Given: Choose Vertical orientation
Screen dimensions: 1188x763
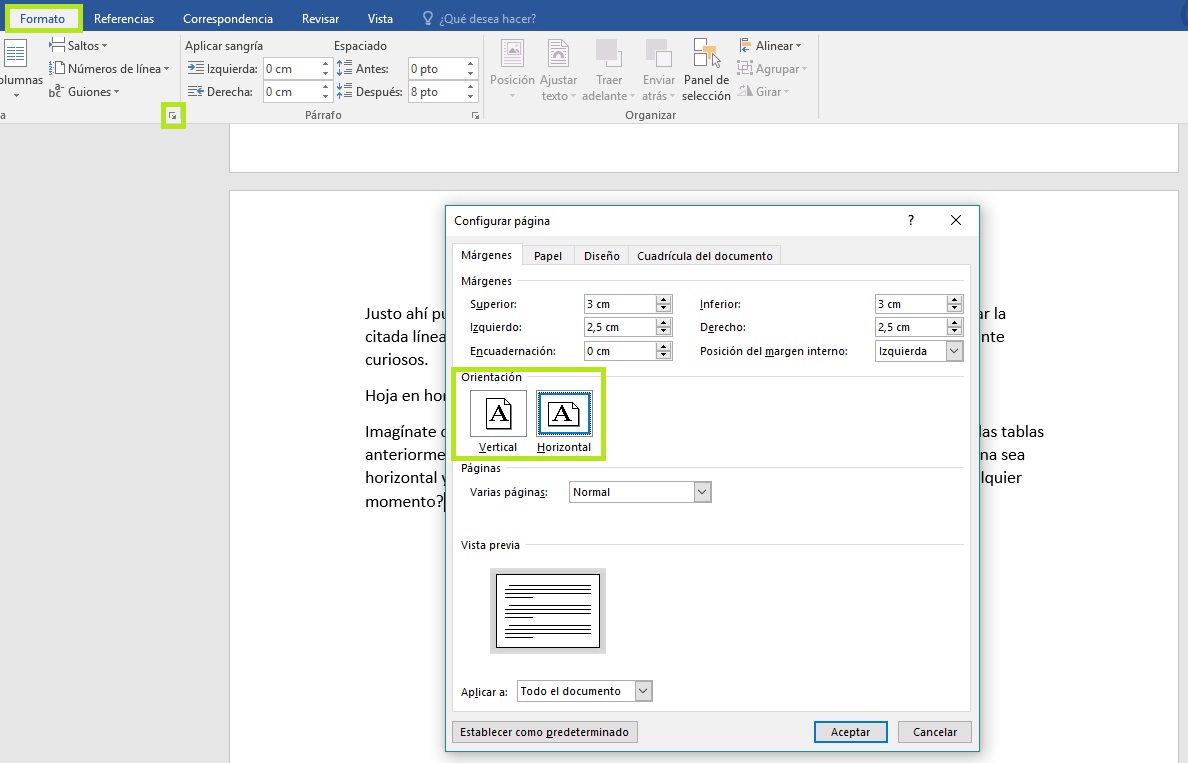Looking at the screenshot, I should tap(498, 422).
